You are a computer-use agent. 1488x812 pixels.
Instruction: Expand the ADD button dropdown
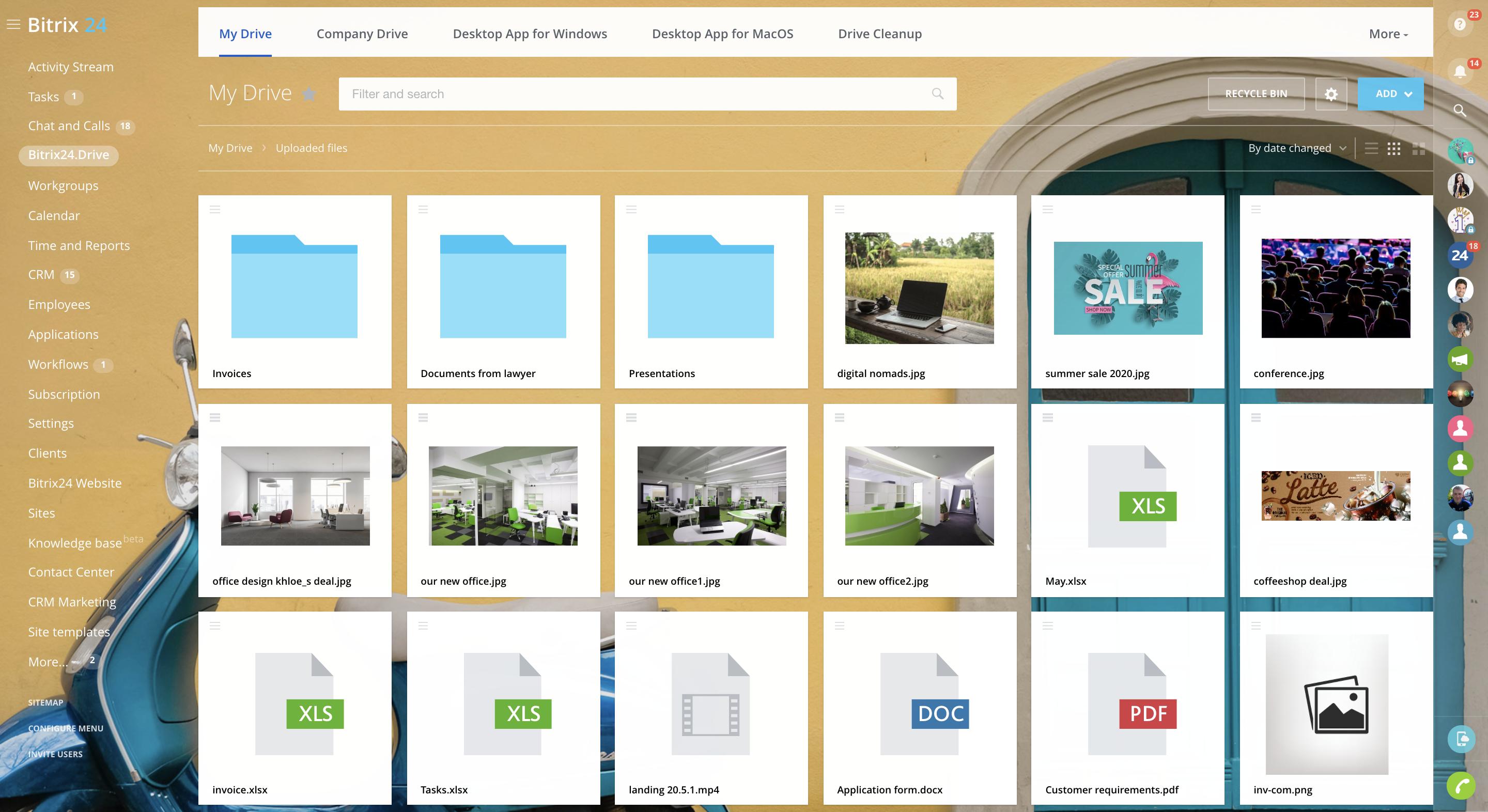click(x=1408, y=94)
